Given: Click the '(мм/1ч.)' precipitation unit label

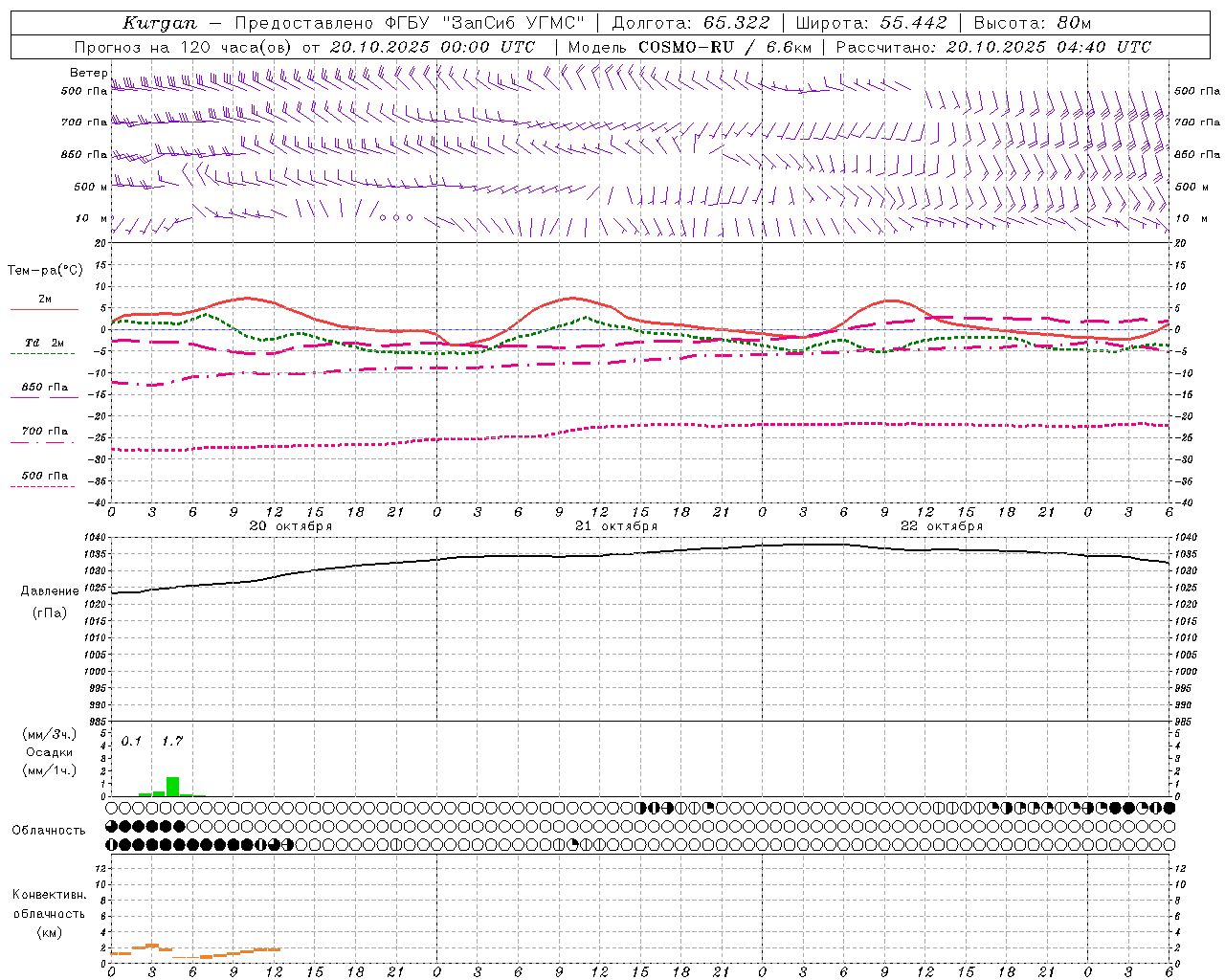Looking at the screenshot, I should coord(50,771).
